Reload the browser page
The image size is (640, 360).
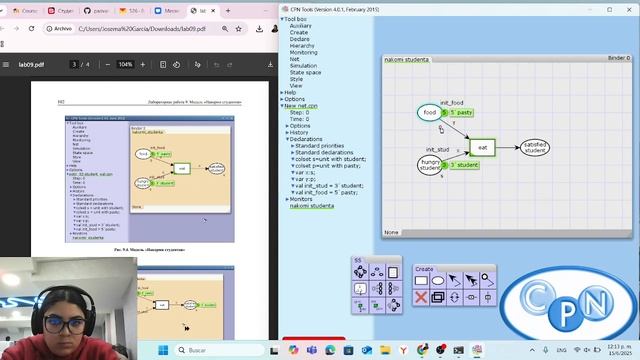coord(31,29)
